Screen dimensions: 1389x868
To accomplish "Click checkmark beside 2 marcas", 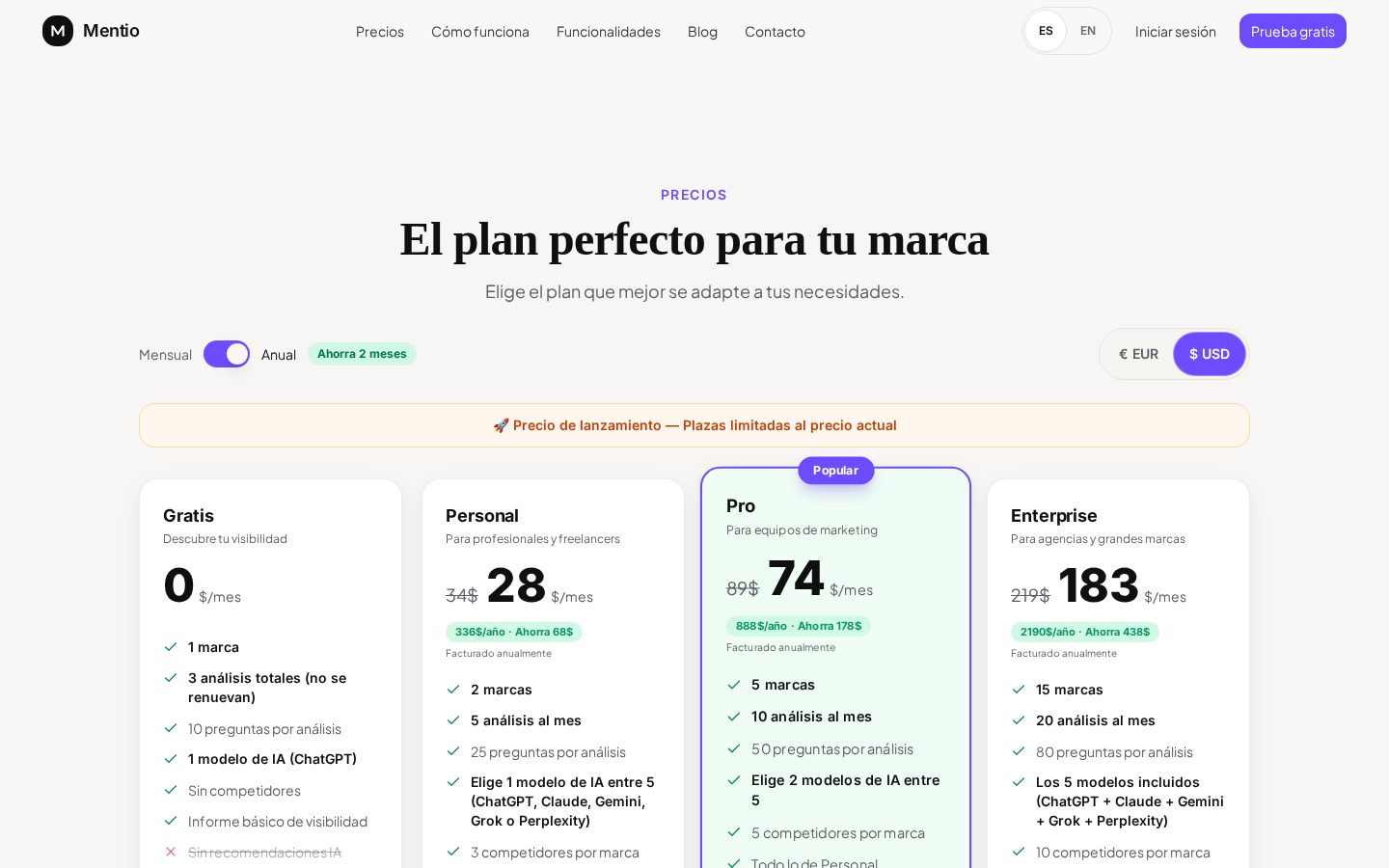I will 453,690.
